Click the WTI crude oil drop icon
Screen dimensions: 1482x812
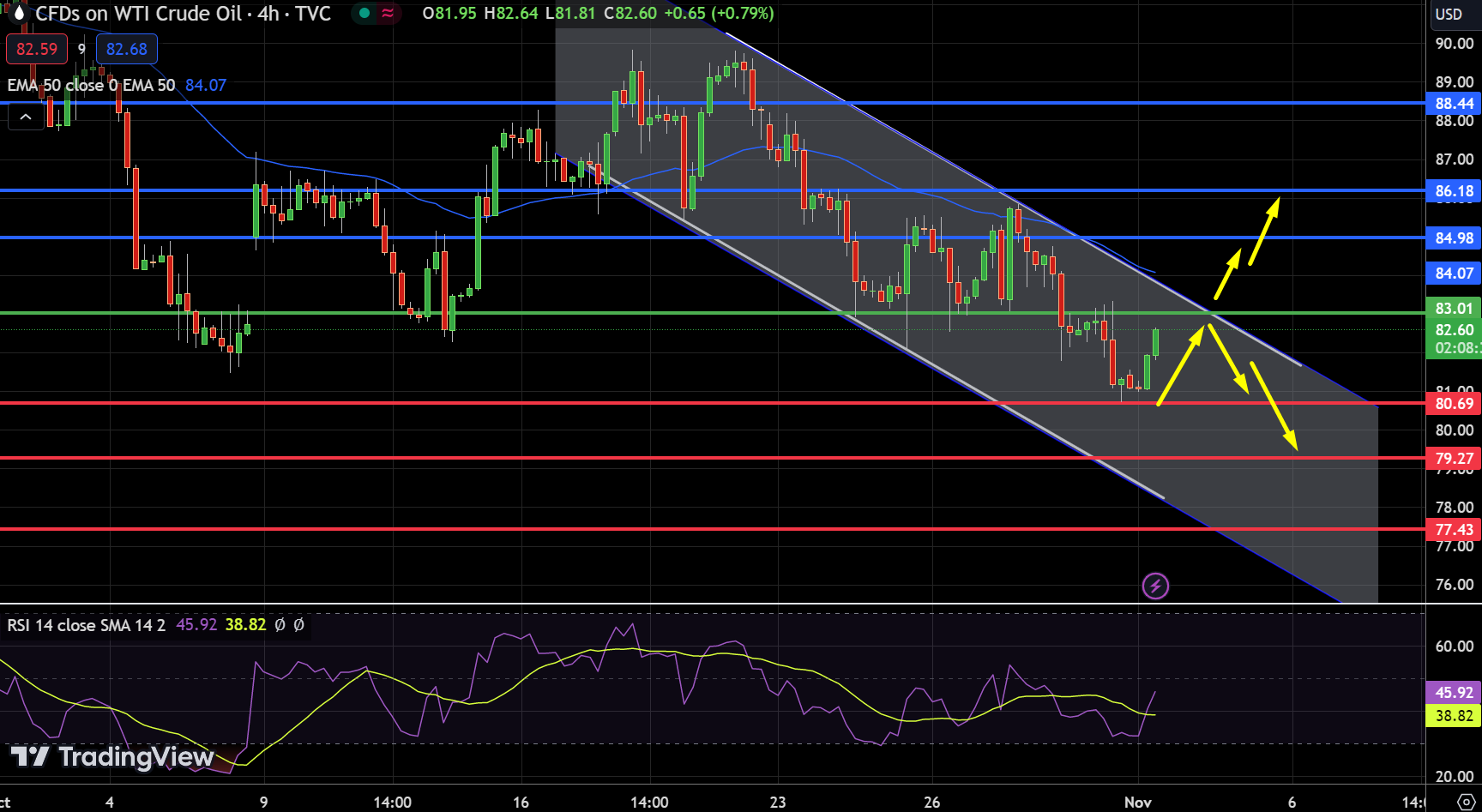19,14
